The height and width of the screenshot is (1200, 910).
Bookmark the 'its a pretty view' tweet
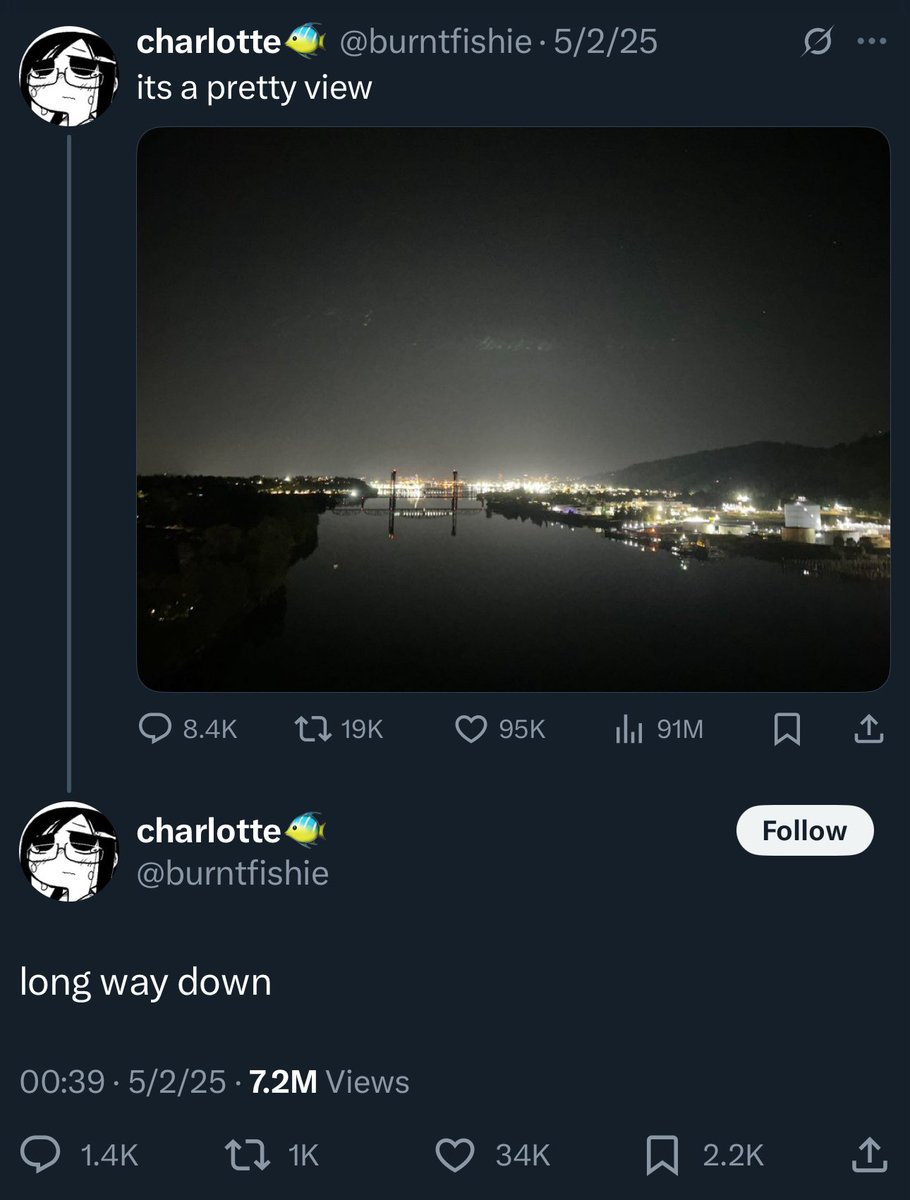[787, 732]
